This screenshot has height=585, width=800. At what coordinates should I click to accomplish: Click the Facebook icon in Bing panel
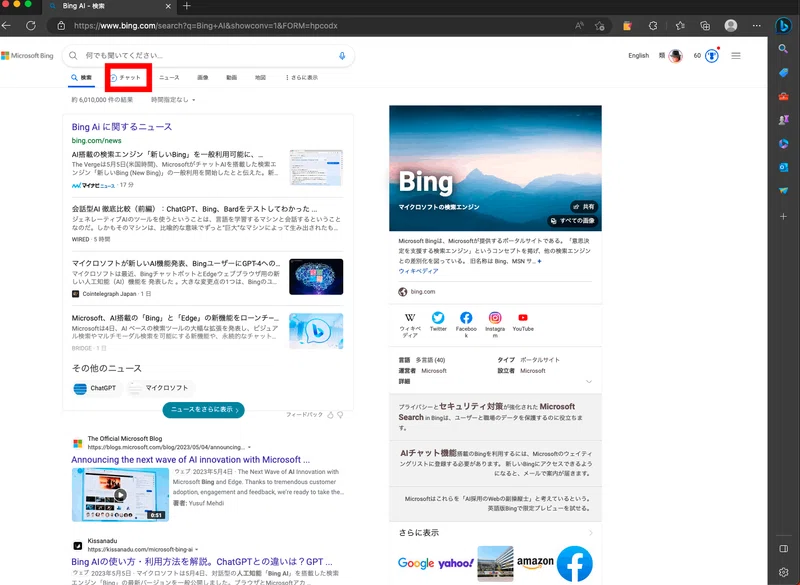466,318
